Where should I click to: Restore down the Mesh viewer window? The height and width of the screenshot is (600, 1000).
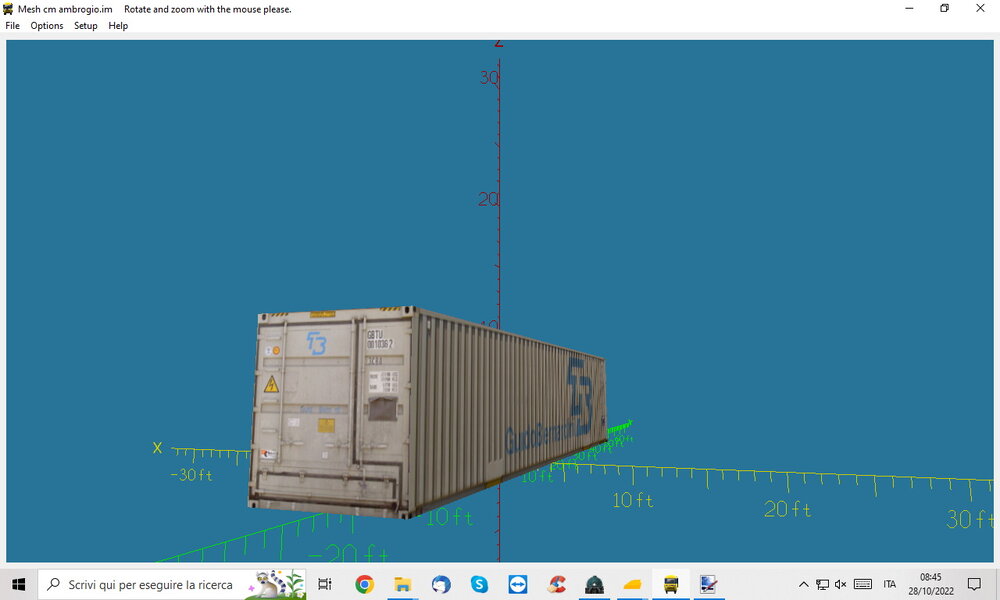pyautogui.click(x=945, y=9)
